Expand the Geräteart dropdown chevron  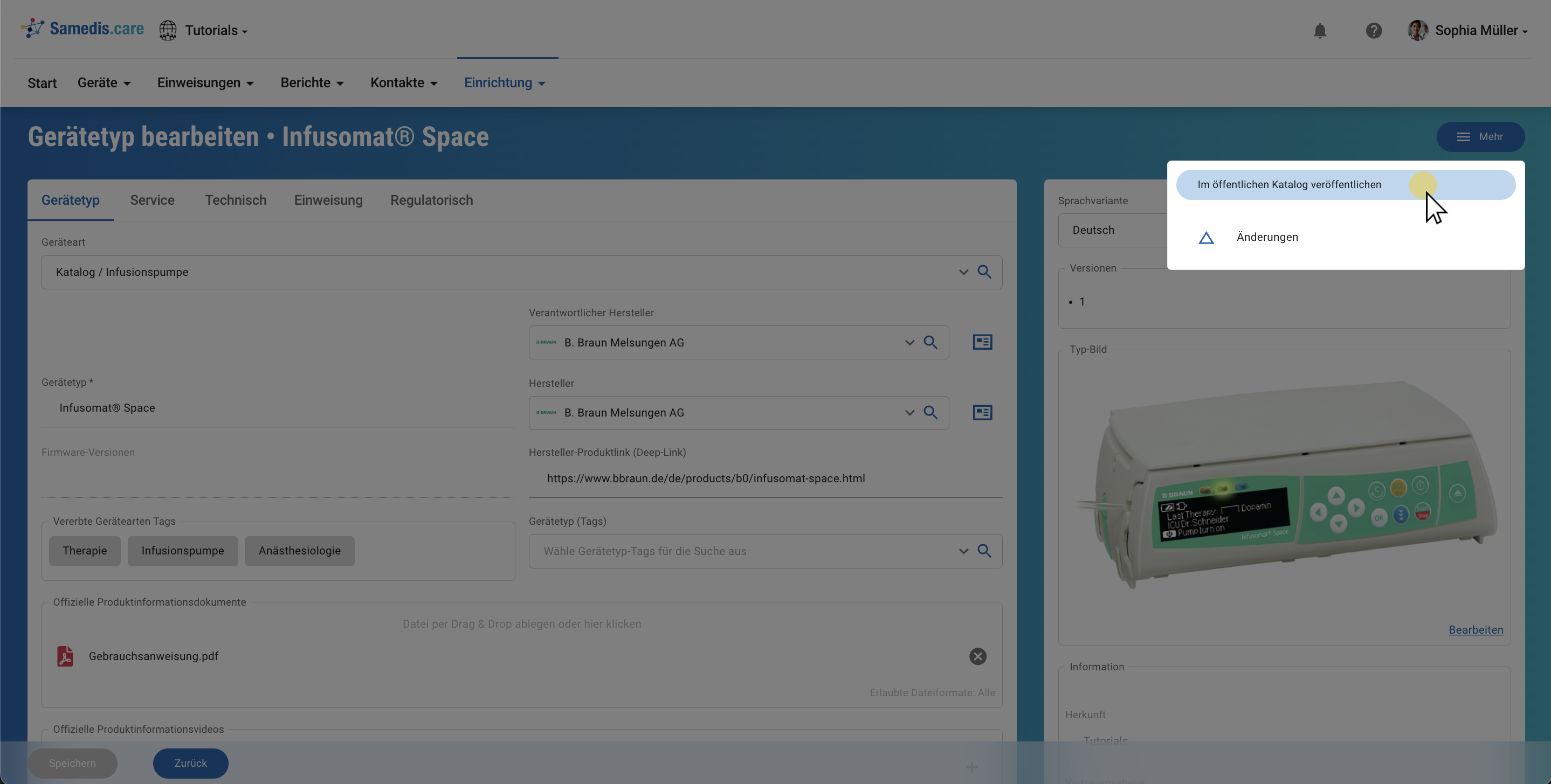(963, 272)
